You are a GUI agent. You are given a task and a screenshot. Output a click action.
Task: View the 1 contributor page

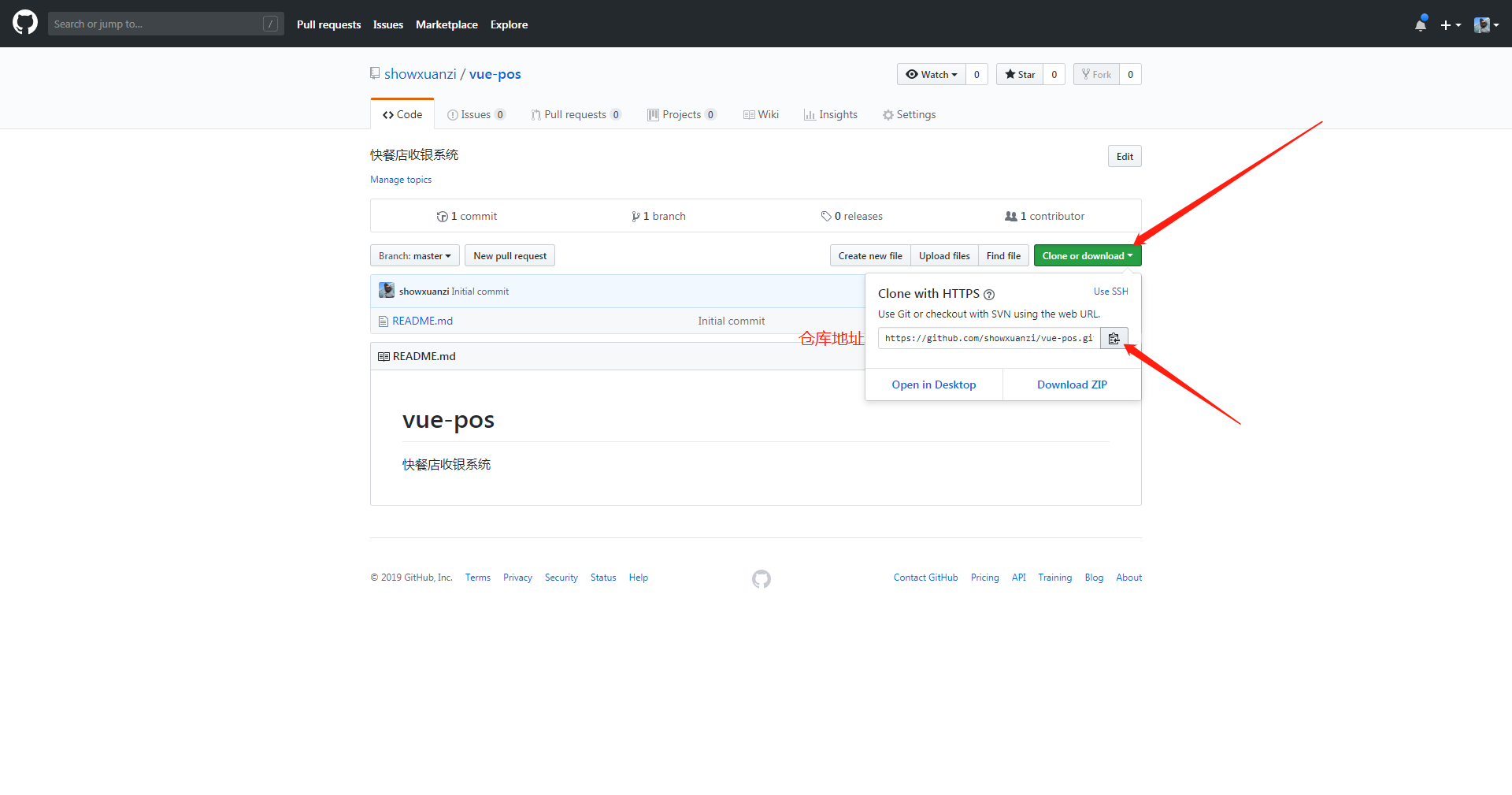pyautogui.click(x=1044, y=216)
